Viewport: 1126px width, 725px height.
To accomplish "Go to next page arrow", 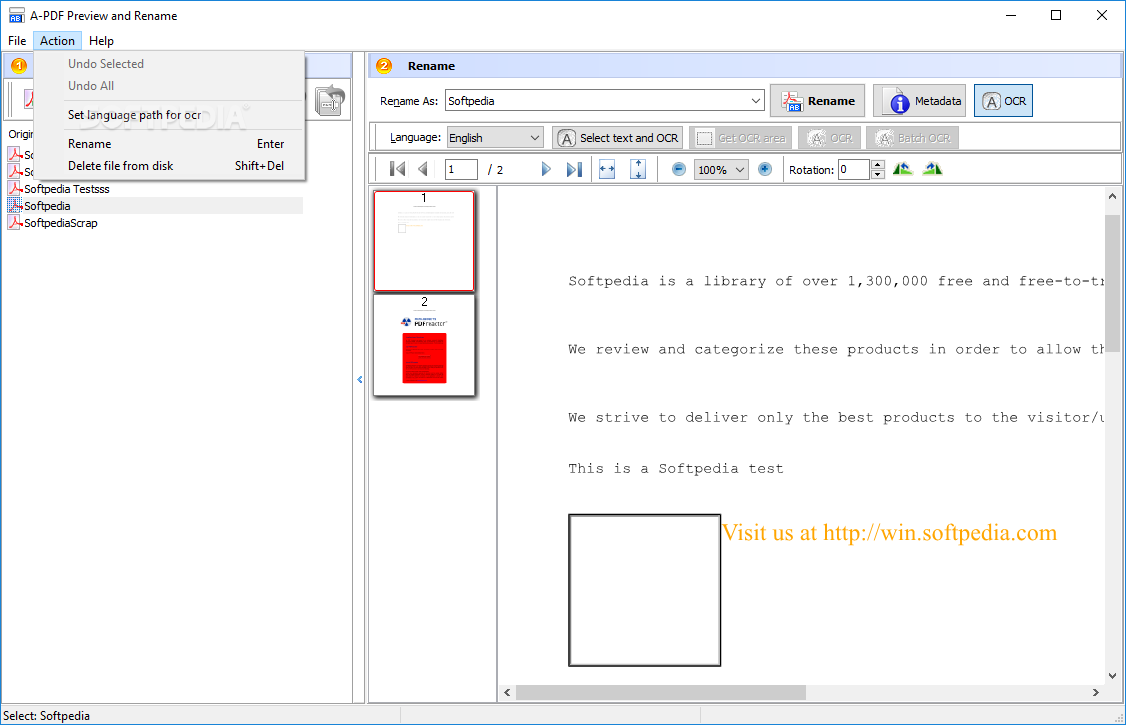I will tap(546, 169).
